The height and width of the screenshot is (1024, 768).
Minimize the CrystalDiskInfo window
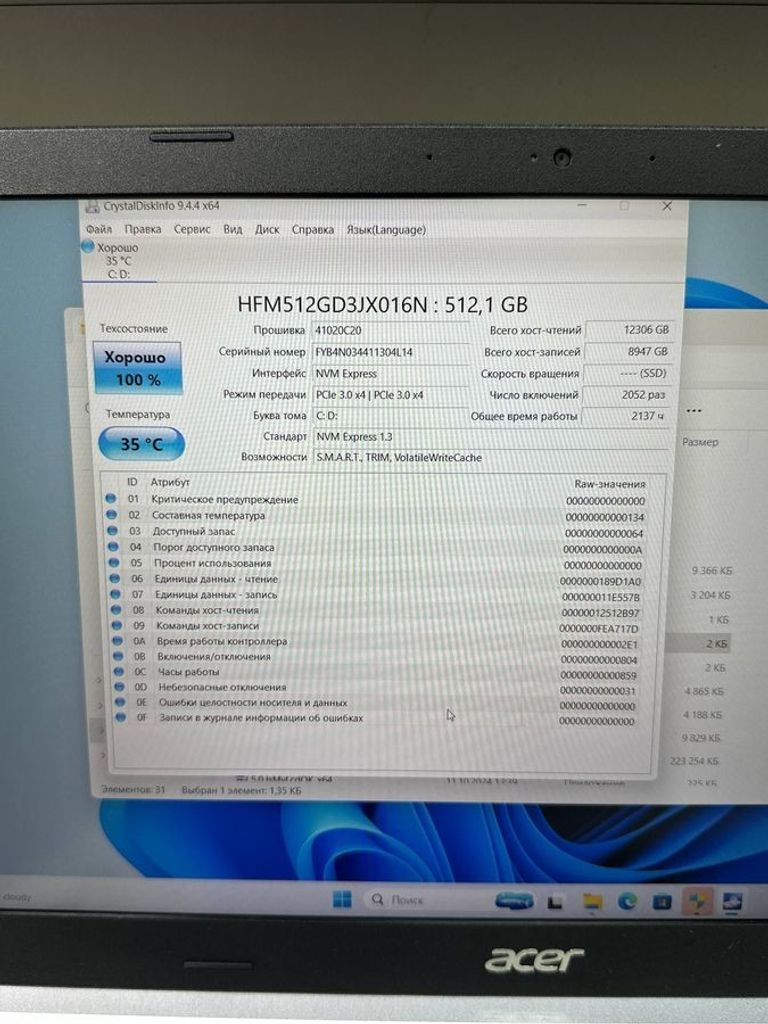click(583, 206)
